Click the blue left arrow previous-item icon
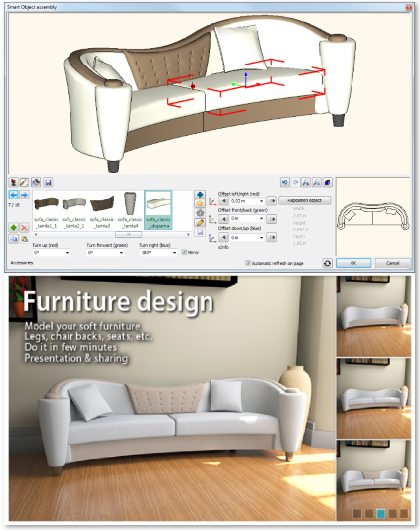 click(x=14, y=195)
